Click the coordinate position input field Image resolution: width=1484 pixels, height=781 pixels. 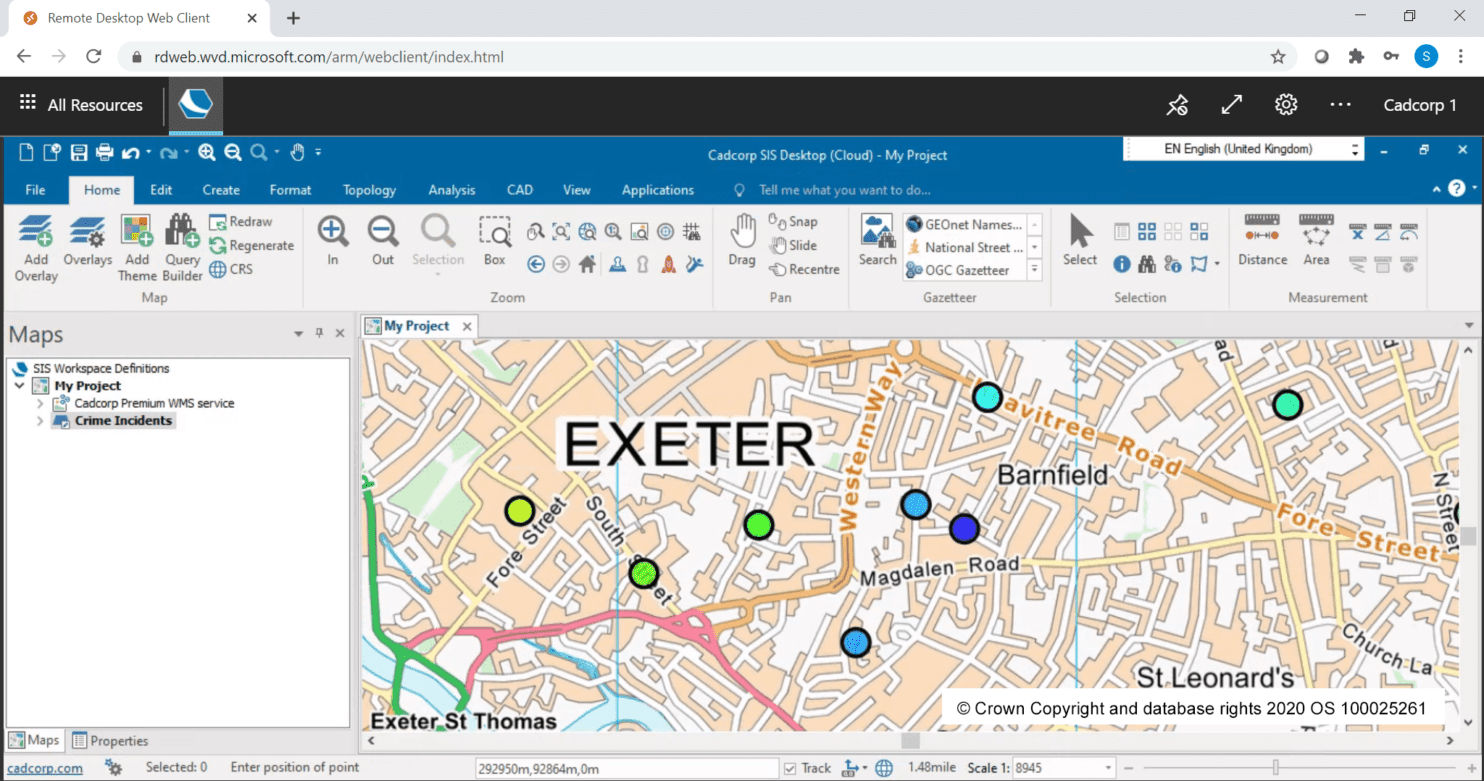(x=625, y=768)
